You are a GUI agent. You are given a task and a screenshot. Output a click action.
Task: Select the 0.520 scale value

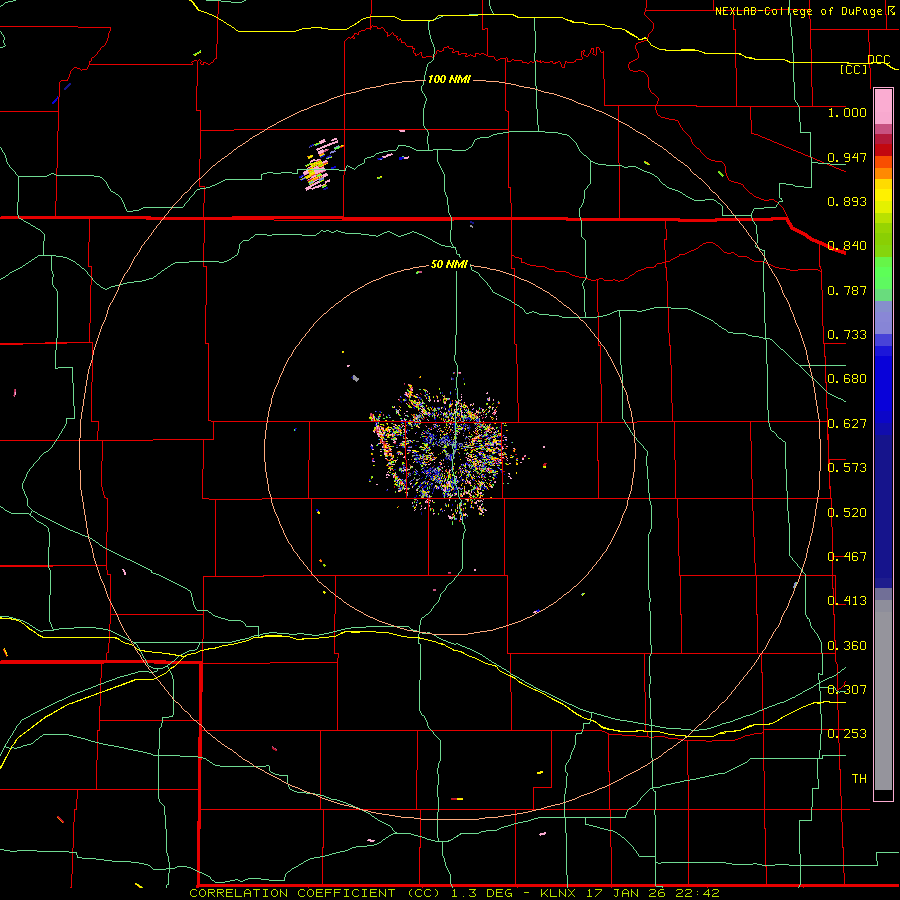(847, 513)
